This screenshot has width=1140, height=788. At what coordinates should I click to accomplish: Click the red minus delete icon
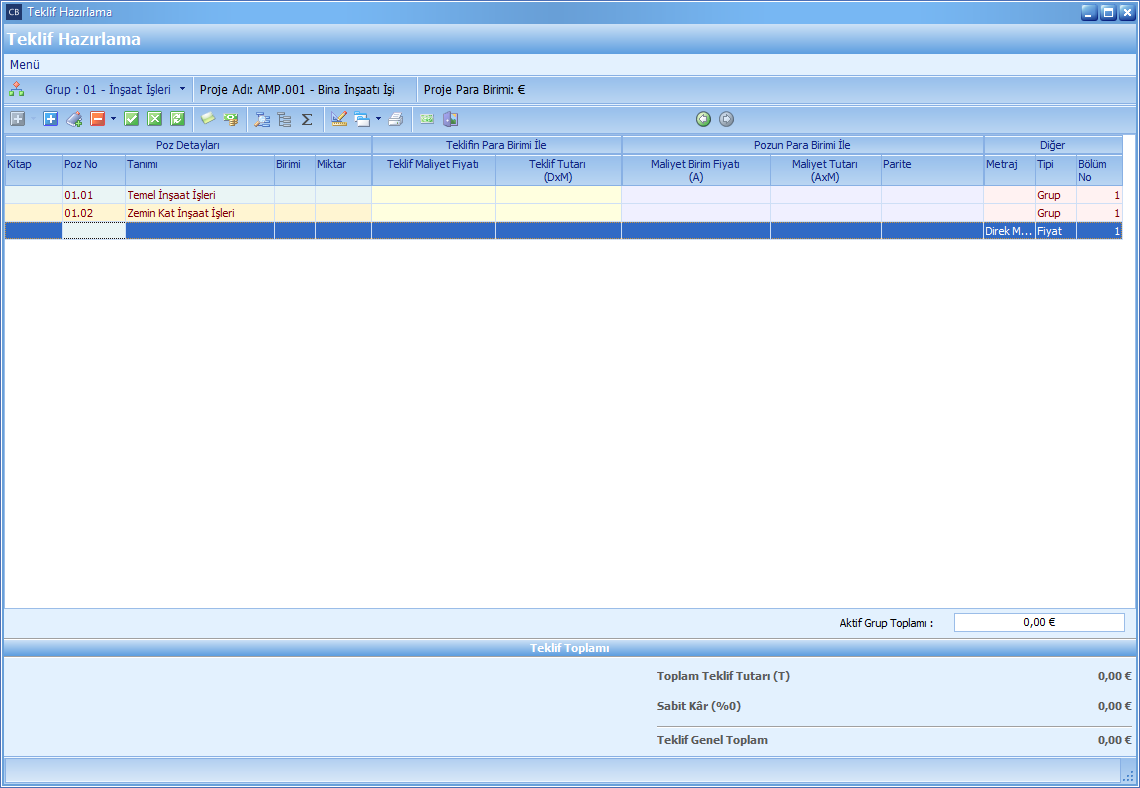click(98, 119)
